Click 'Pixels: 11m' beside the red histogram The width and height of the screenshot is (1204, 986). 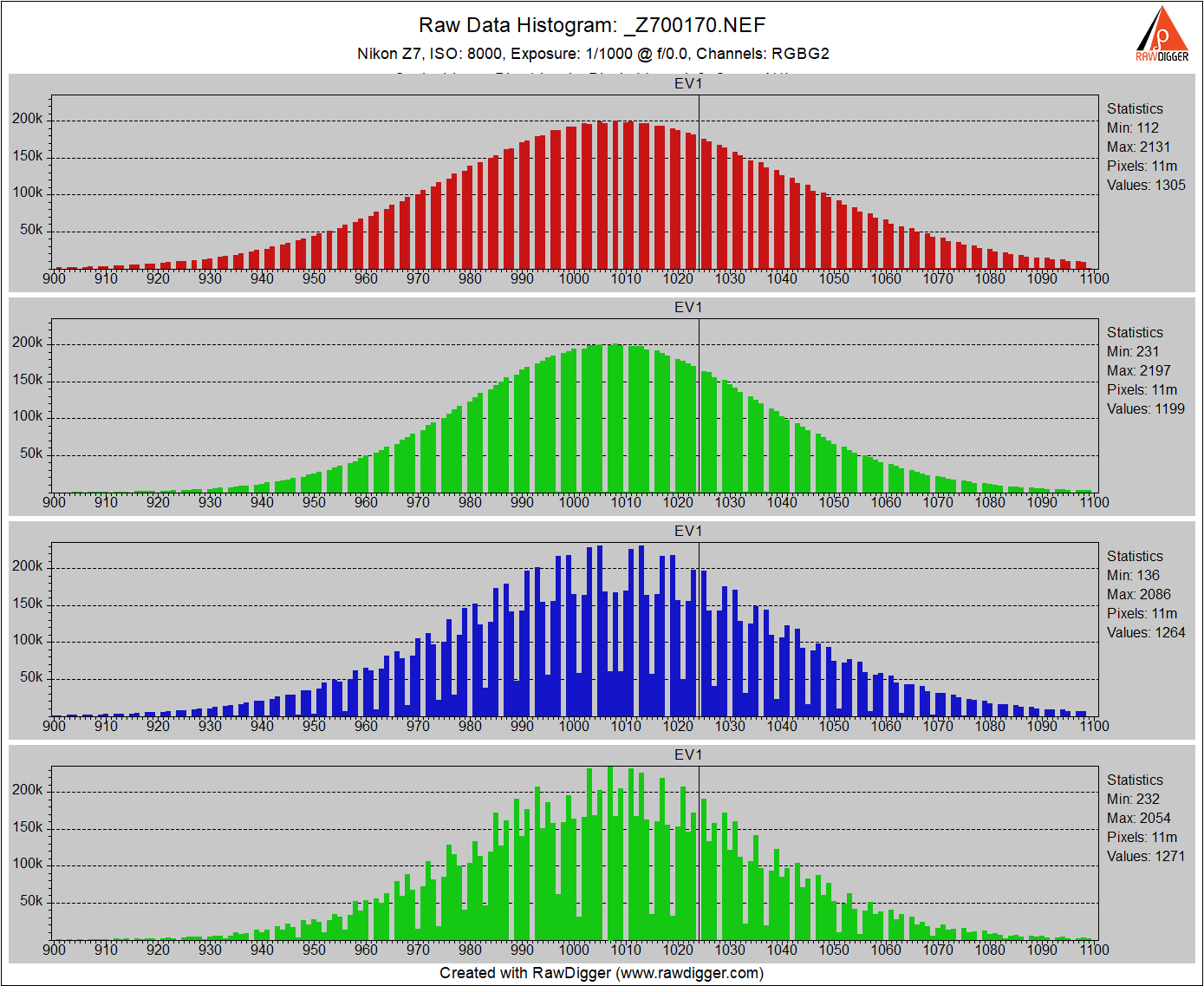1142,167
